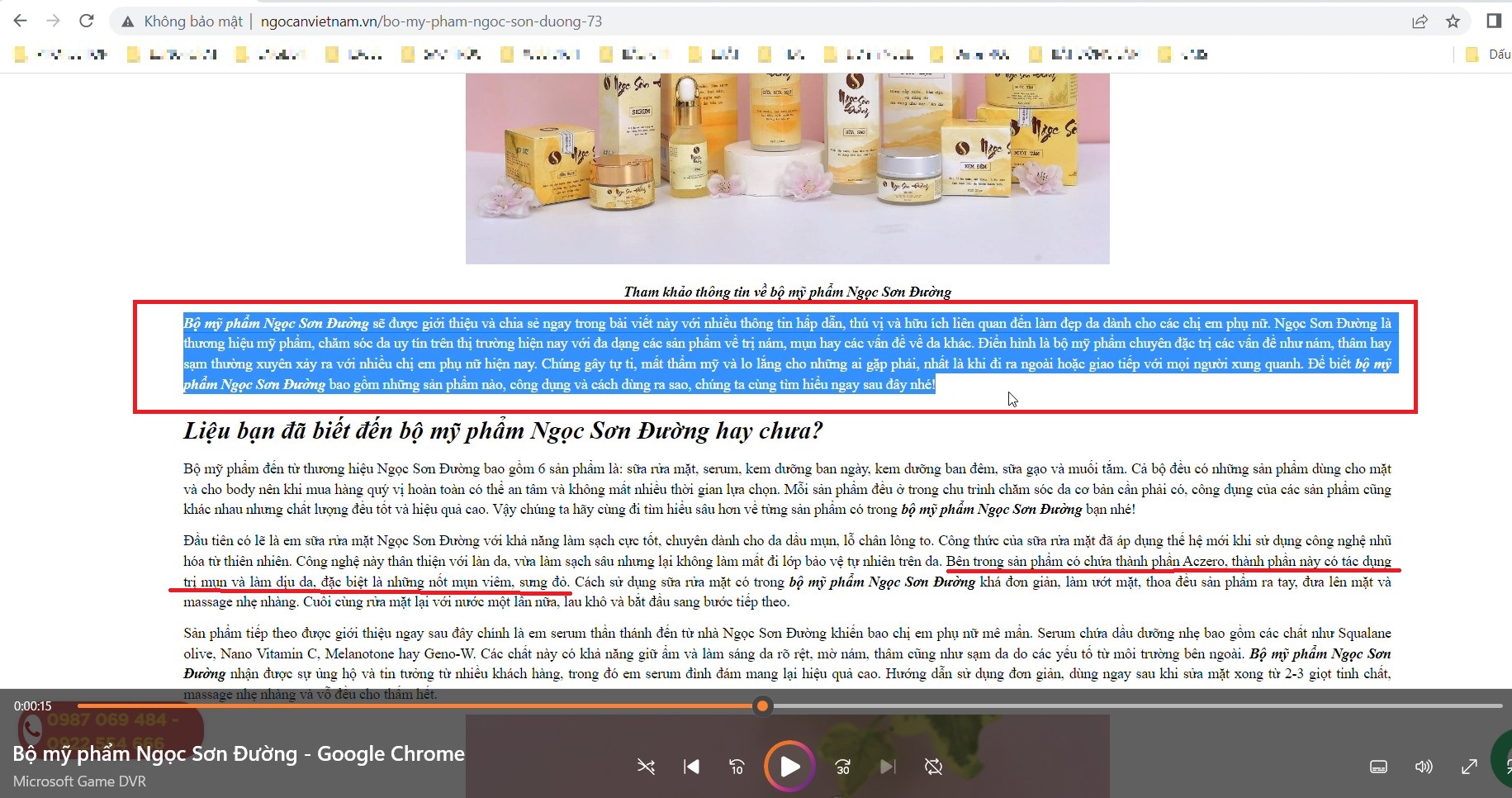Go to previous track

(x=691, y=767)
